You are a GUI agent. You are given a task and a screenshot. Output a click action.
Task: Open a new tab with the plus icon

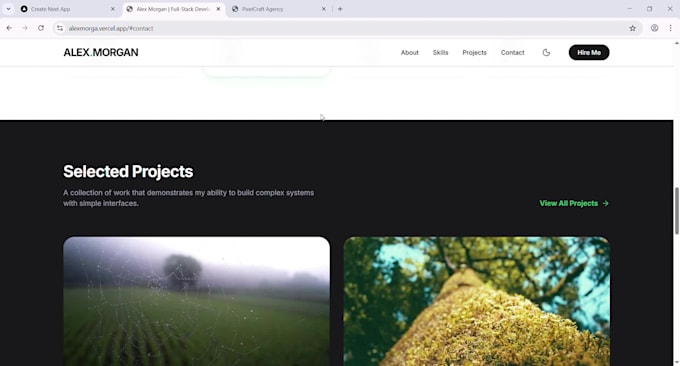click(x=340, y=9)
